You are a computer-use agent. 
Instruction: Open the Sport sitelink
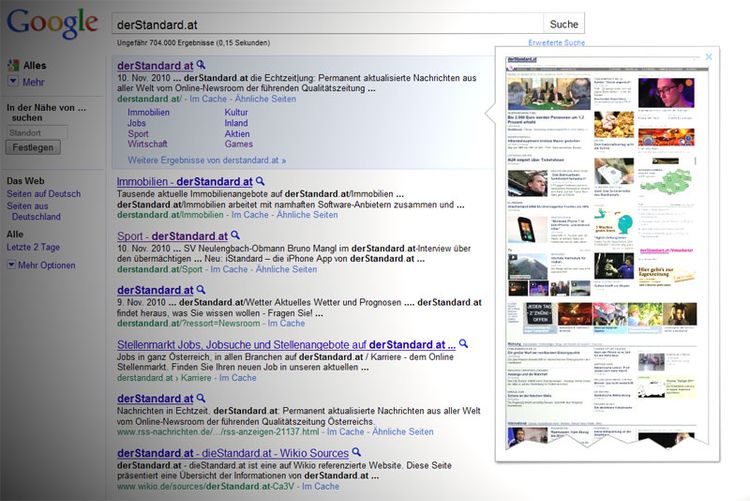138,134
